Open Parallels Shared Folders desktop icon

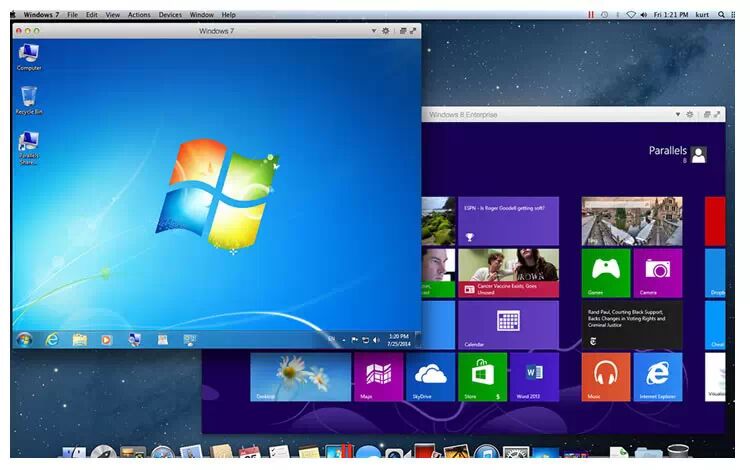click(x=29, y=148)
